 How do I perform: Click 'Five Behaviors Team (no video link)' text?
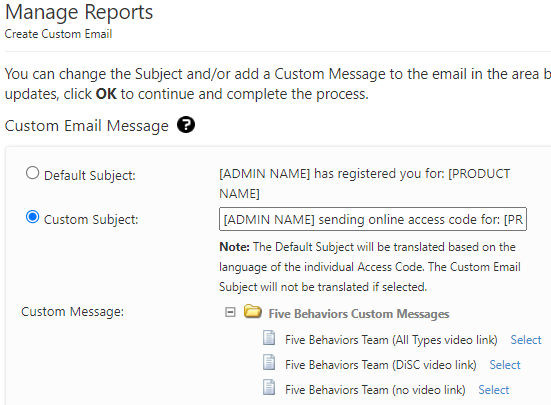tap(375, 390)
